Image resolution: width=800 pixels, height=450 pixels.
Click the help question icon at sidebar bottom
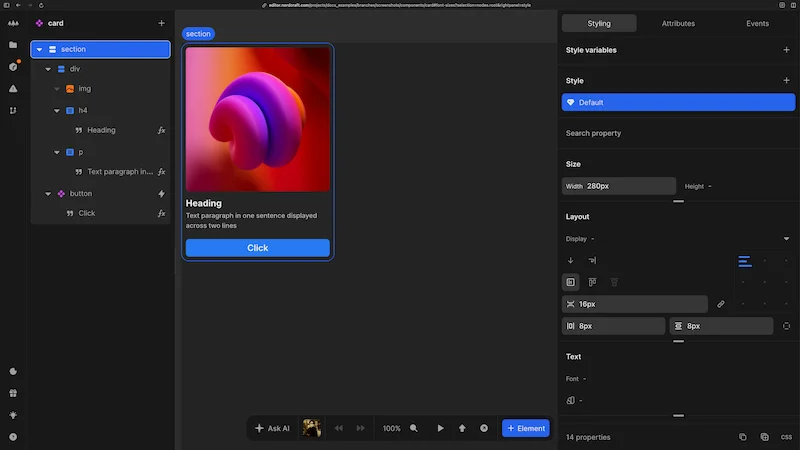(13, 437)
